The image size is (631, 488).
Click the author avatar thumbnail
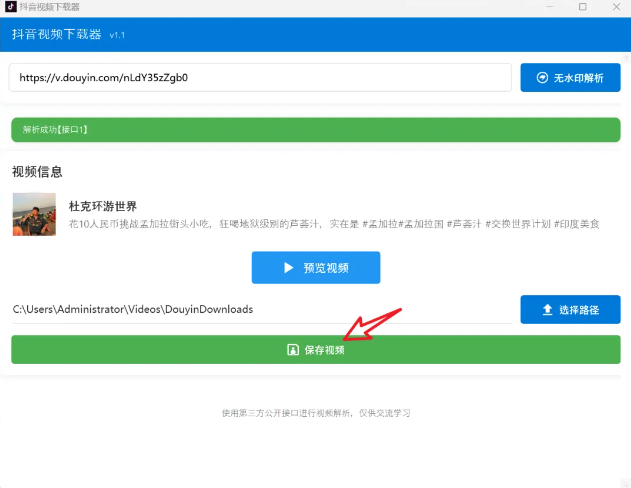[34, 214]
